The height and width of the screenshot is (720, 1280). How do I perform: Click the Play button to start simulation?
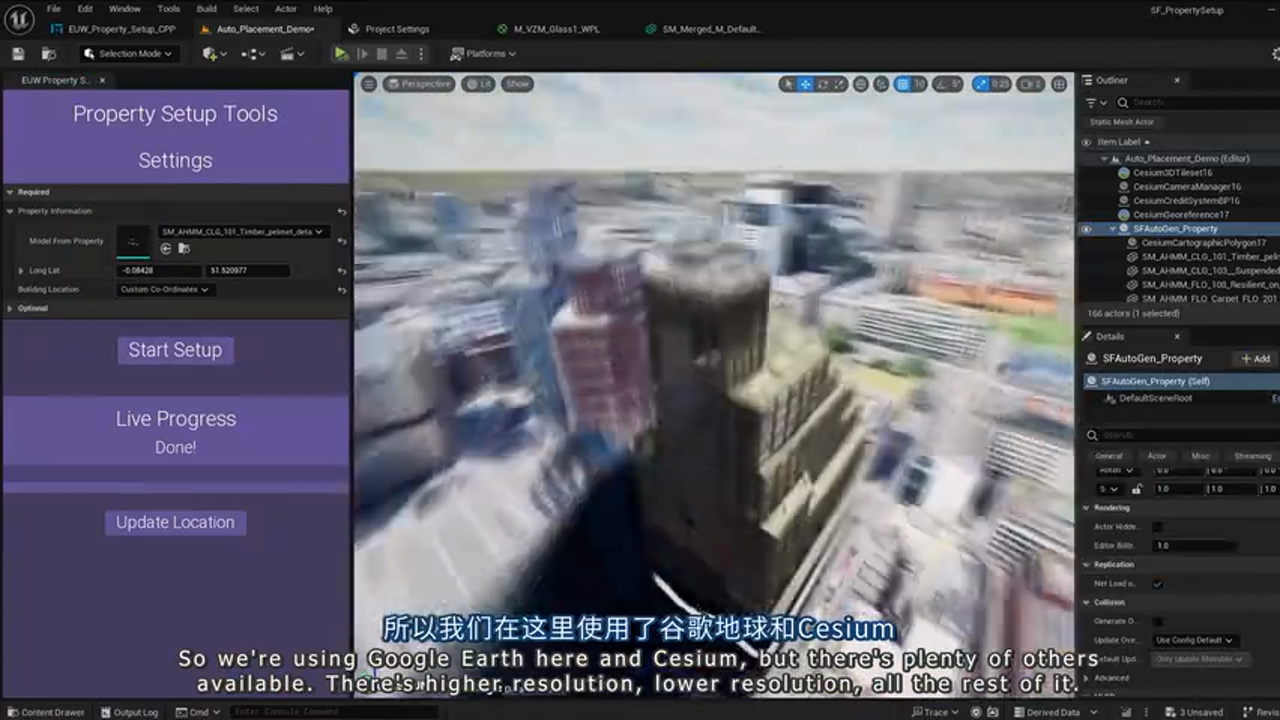coord(341,54)
